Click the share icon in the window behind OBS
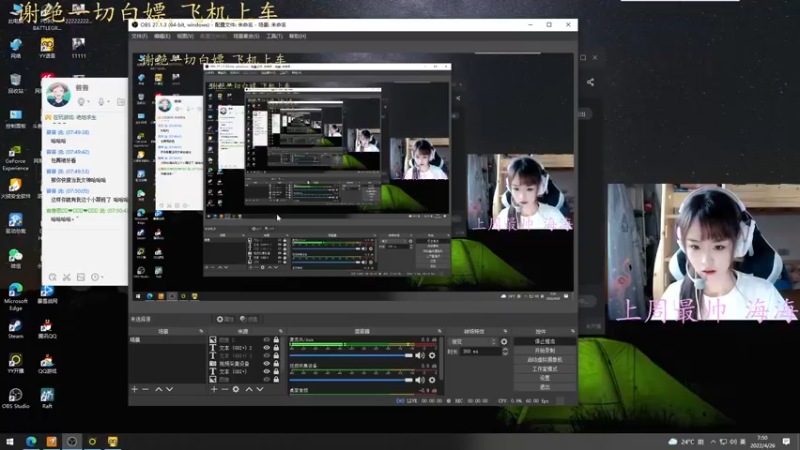The image size is (800, 450). point(590,82)
